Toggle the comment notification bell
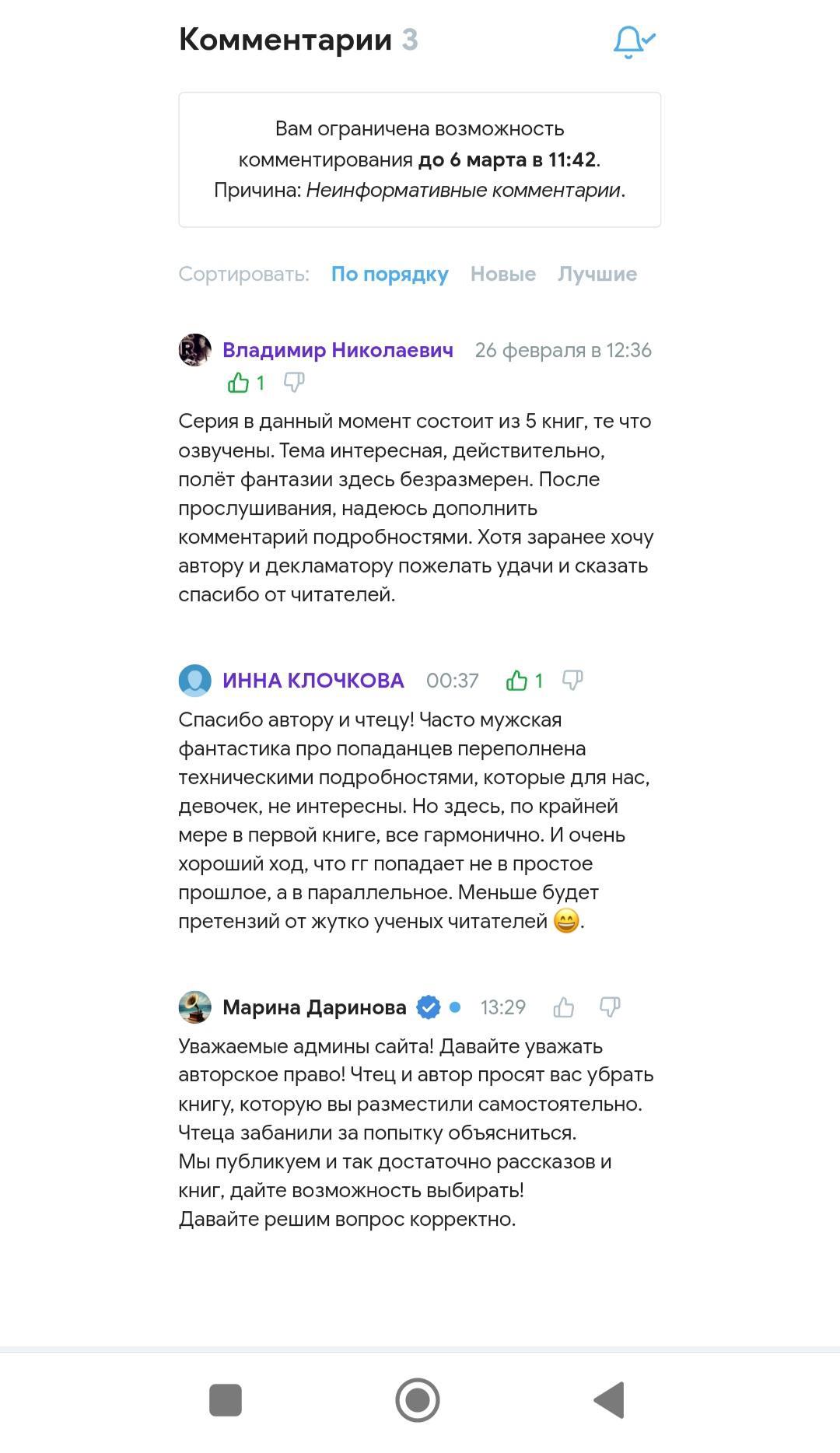 [x=634, y=42]
